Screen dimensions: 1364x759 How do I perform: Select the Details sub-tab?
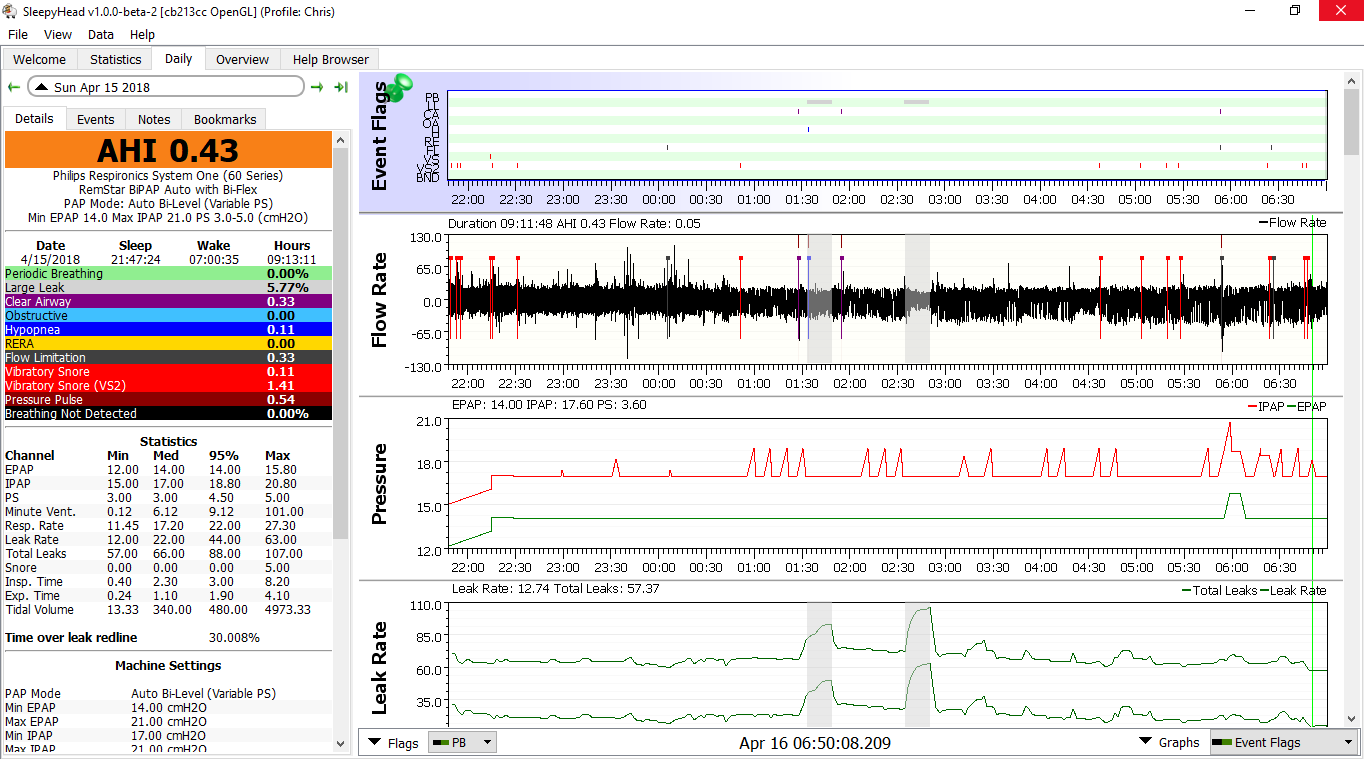click(x=34, y=118)
